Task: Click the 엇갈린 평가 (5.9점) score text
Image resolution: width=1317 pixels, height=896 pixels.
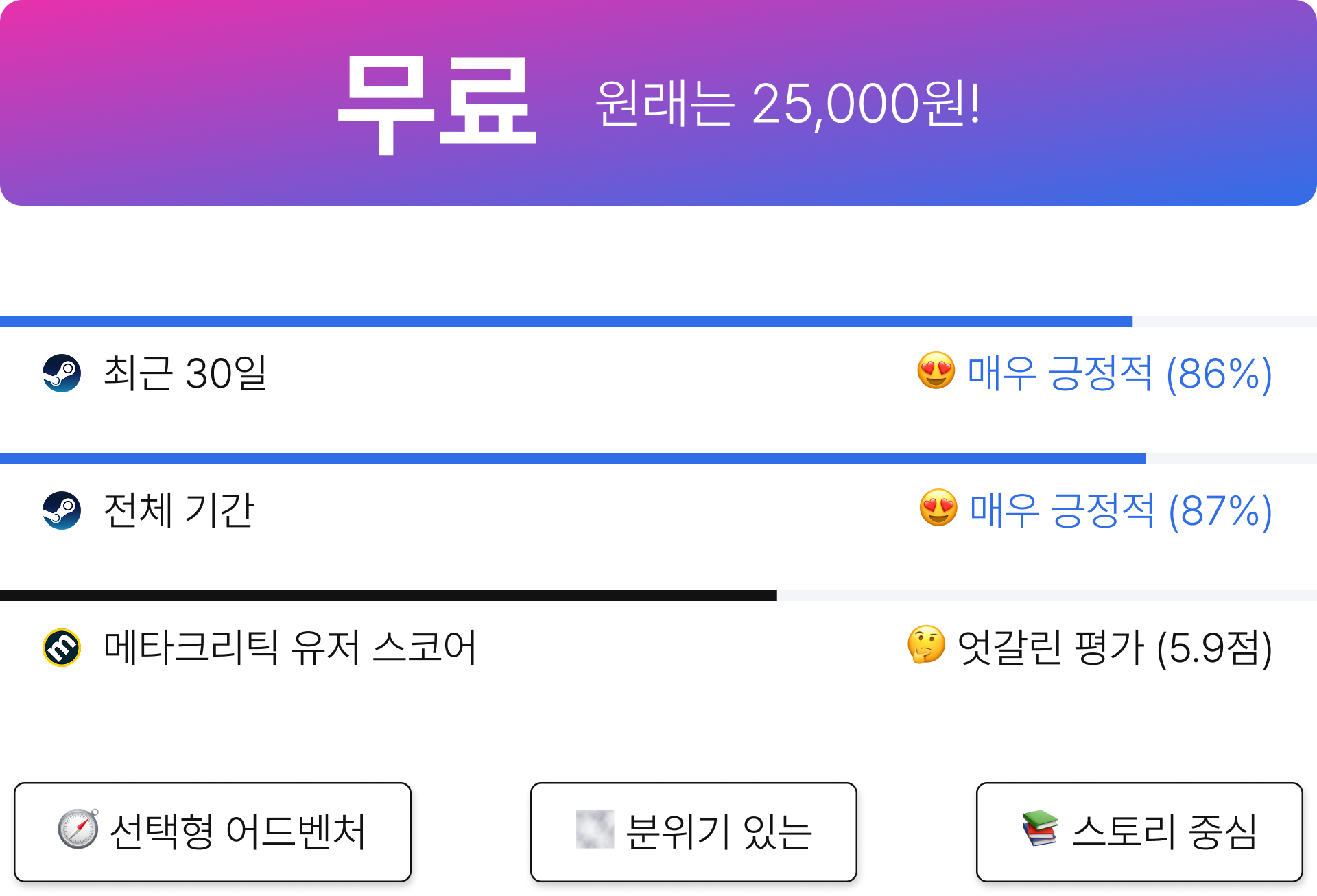Action: 1115,648
